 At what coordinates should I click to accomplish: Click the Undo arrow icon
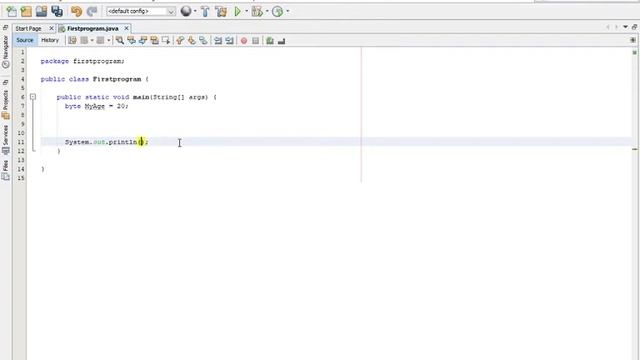tap(76, 11)
